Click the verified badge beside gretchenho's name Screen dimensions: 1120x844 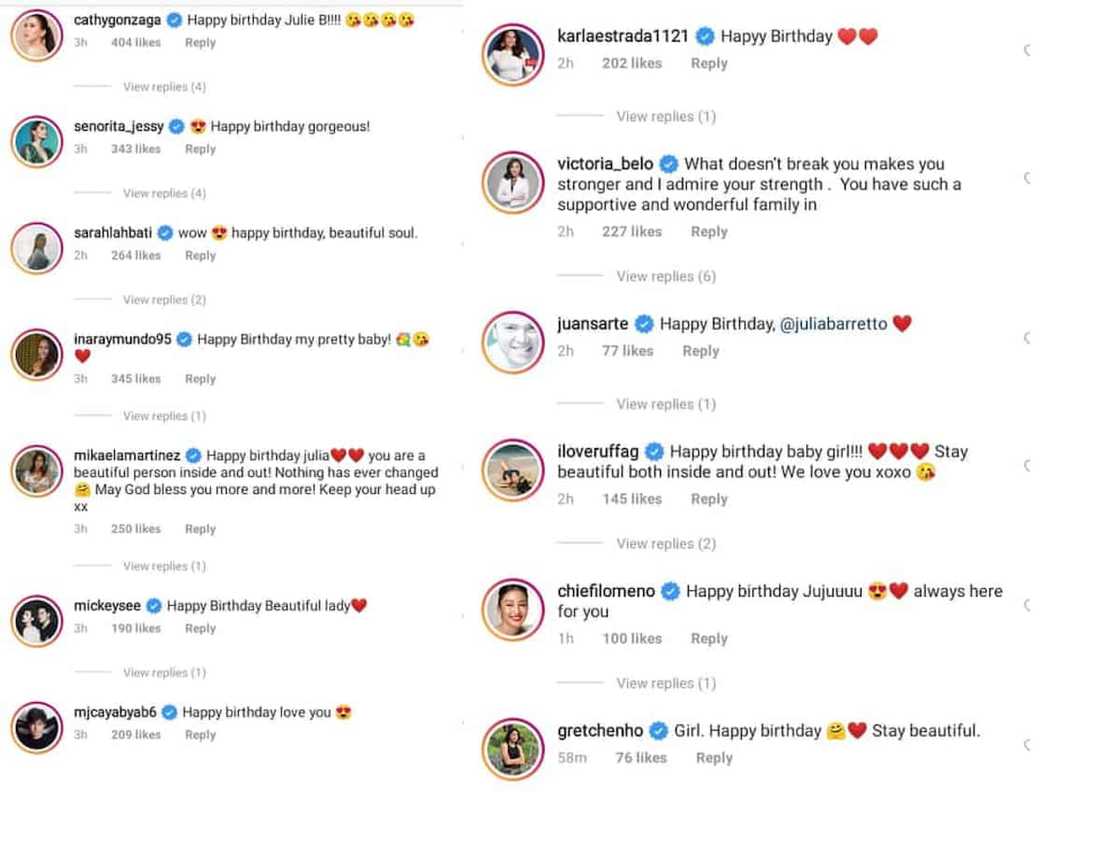[660, 731]
